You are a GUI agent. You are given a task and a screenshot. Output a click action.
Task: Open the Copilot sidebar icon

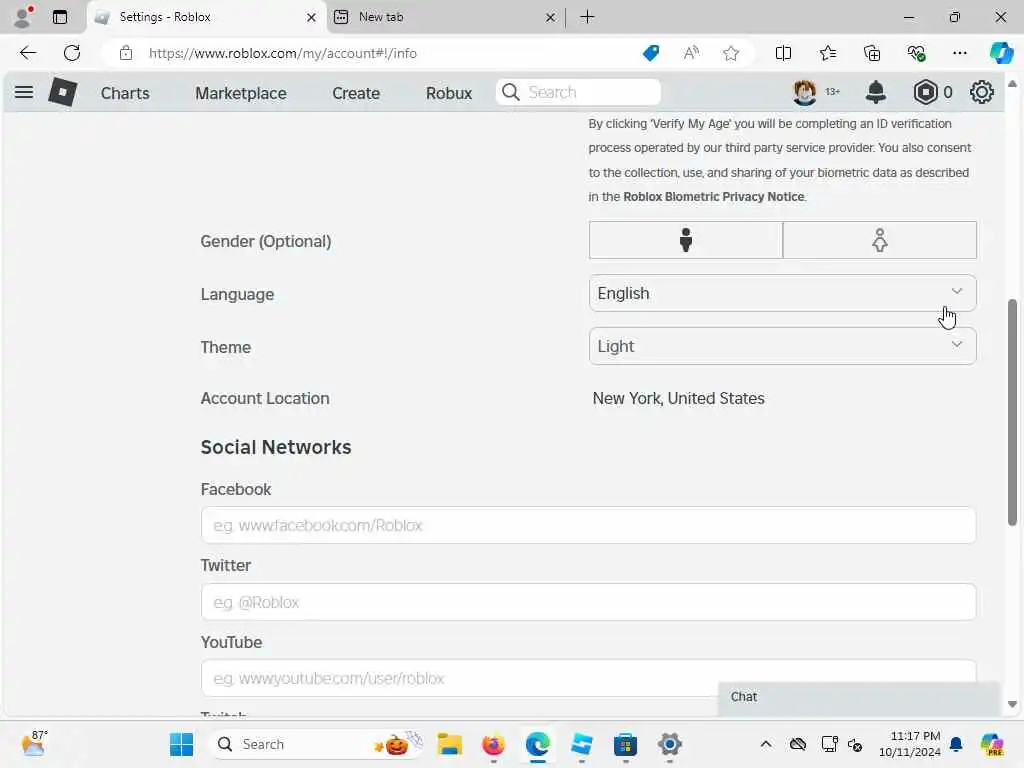point(1000,53)
